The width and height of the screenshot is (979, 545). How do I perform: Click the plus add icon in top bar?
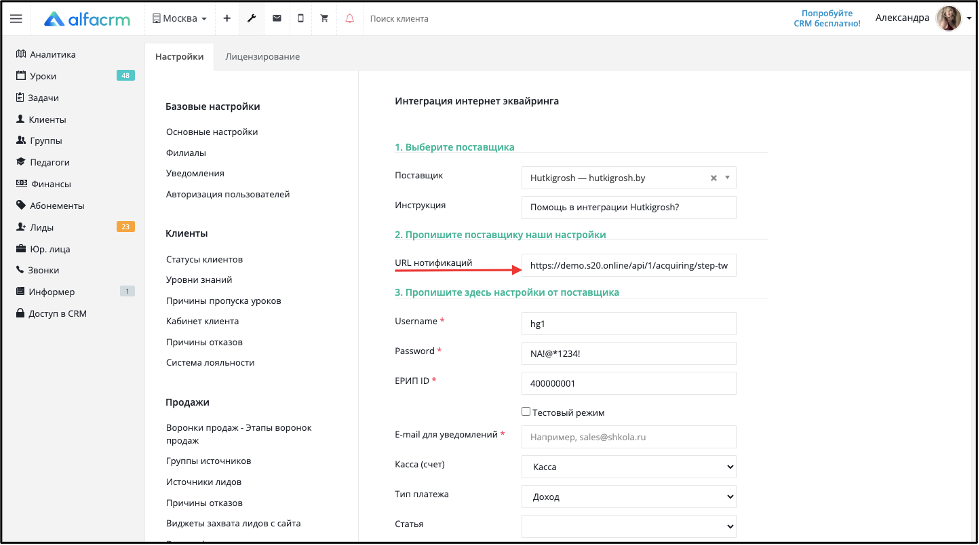tap(227, 19)
